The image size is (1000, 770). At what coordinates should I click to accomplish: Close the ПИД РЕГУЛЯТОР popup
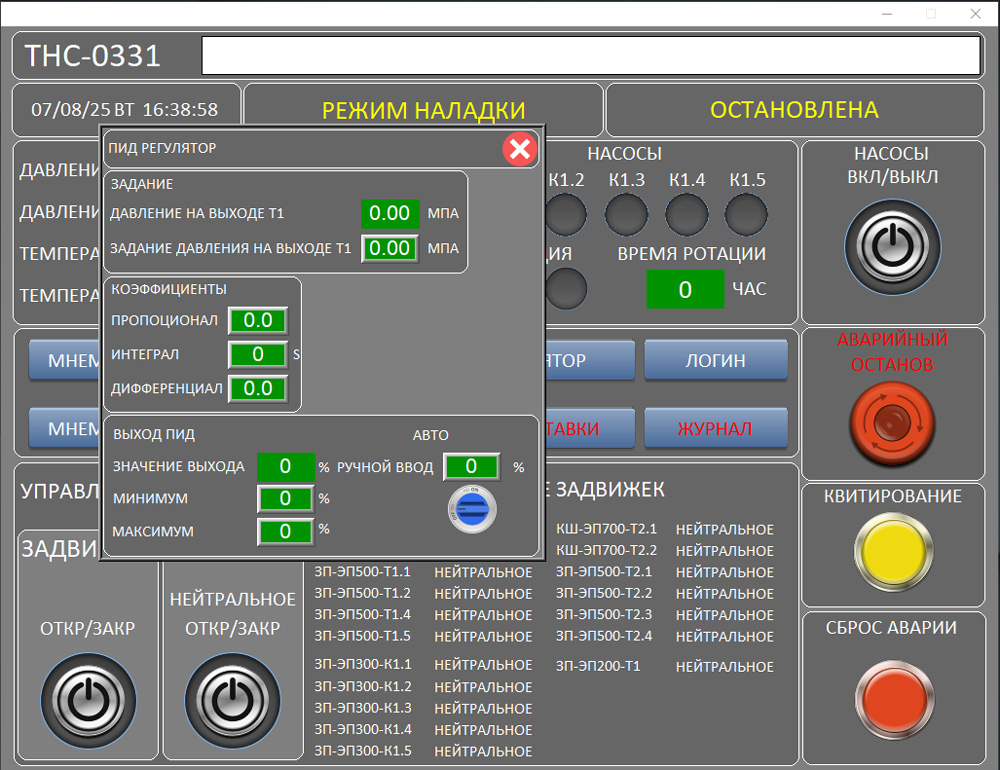(519, 149)
